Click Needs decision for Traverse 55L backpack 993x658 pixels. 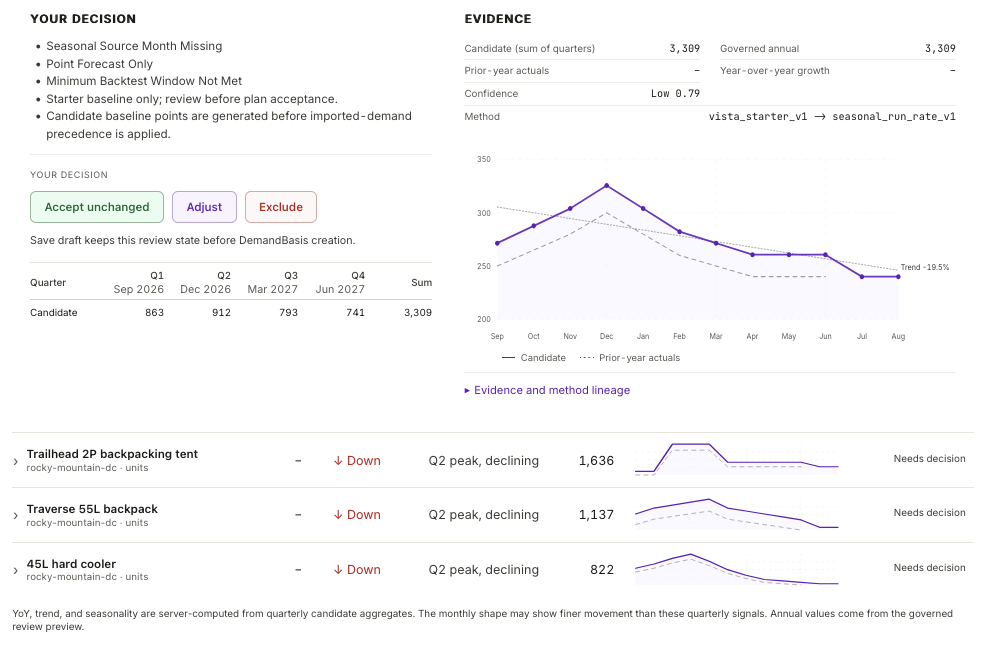coord(929,512)
